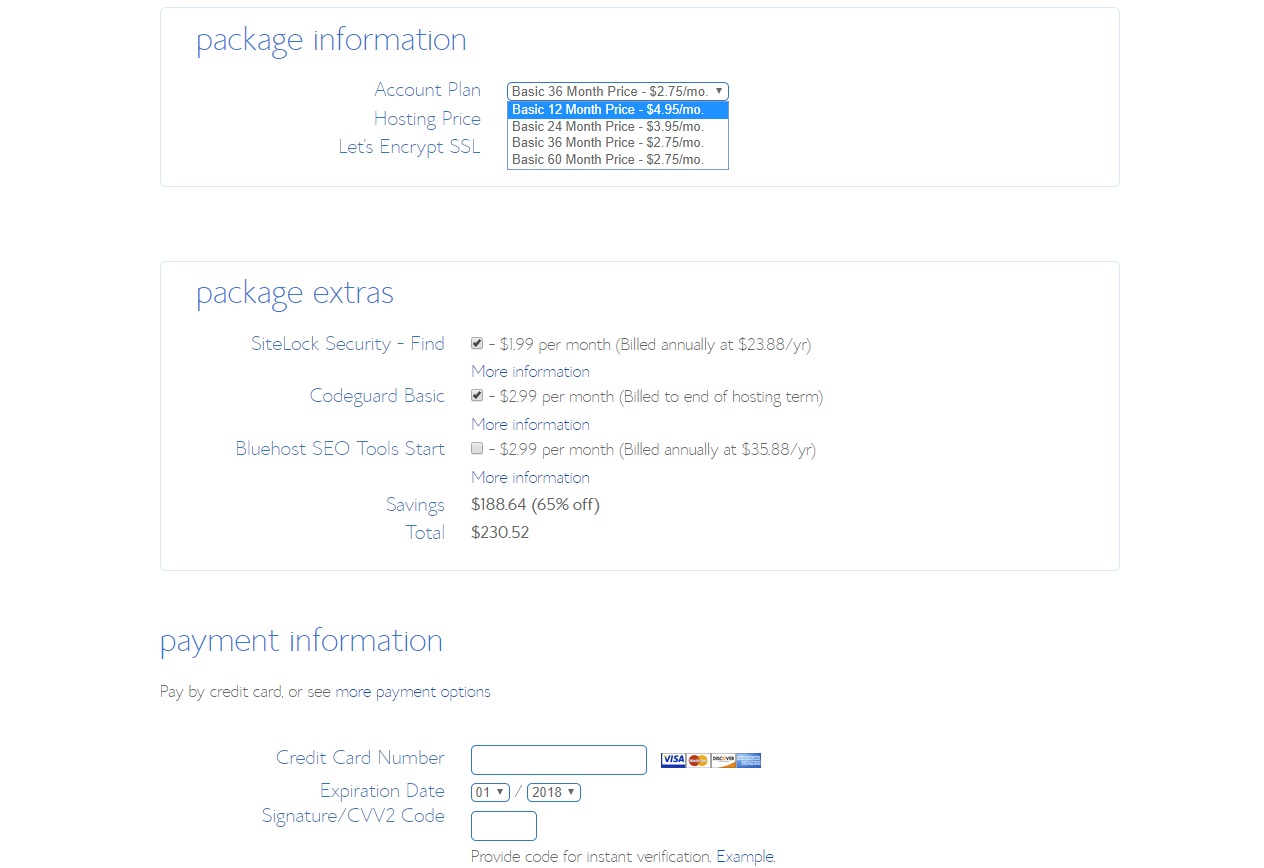Click the Account Plan label
Image resolution: width=1264 pixels, height=868 pixels.
(x=427, y=89)
